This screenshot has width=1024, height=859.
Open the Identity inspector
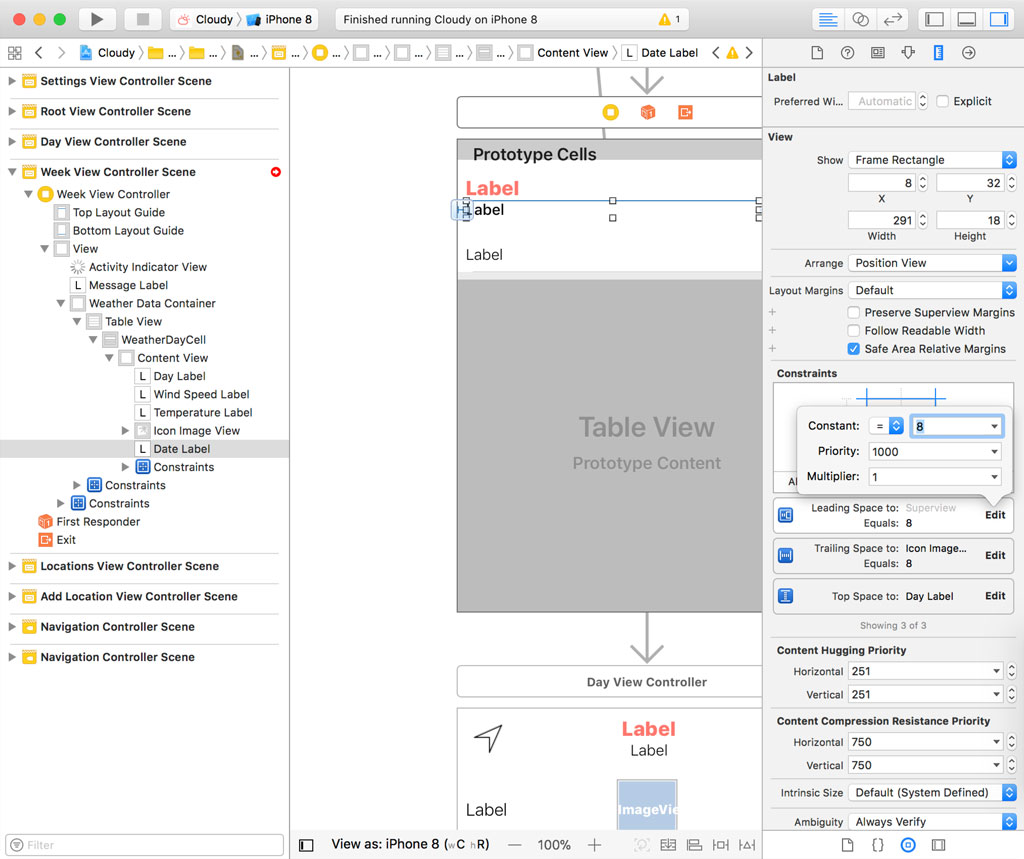[878, 52]
